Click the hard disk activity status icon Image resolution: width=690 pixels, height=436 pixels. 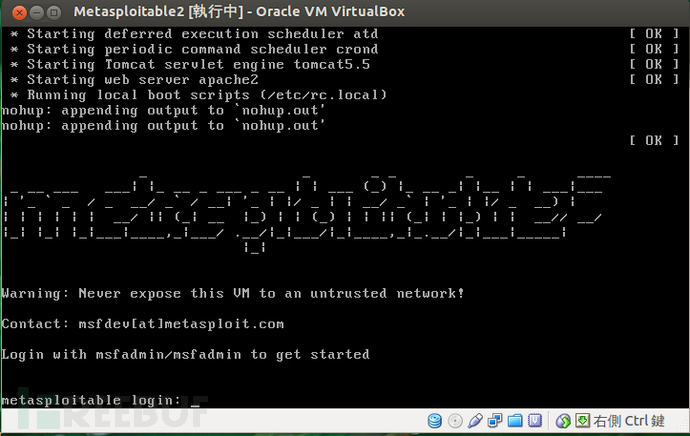click(x=434, y=421)
